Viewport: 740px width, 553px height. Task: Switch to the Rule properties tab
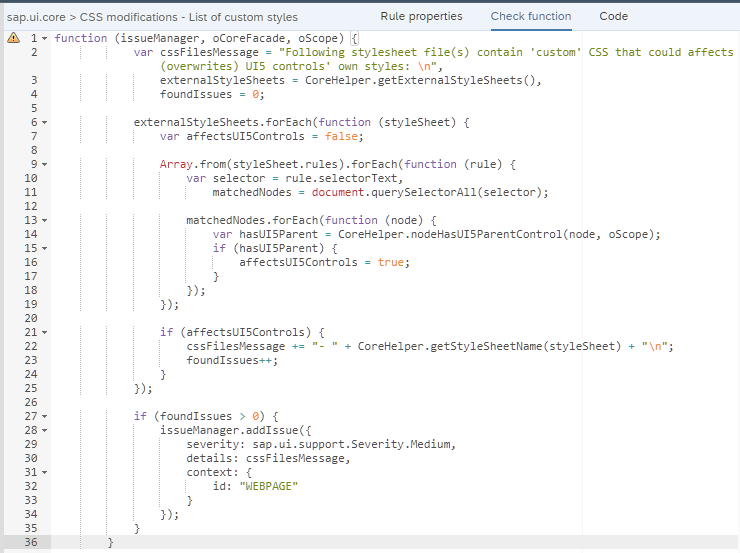click(x=421, y=16)
